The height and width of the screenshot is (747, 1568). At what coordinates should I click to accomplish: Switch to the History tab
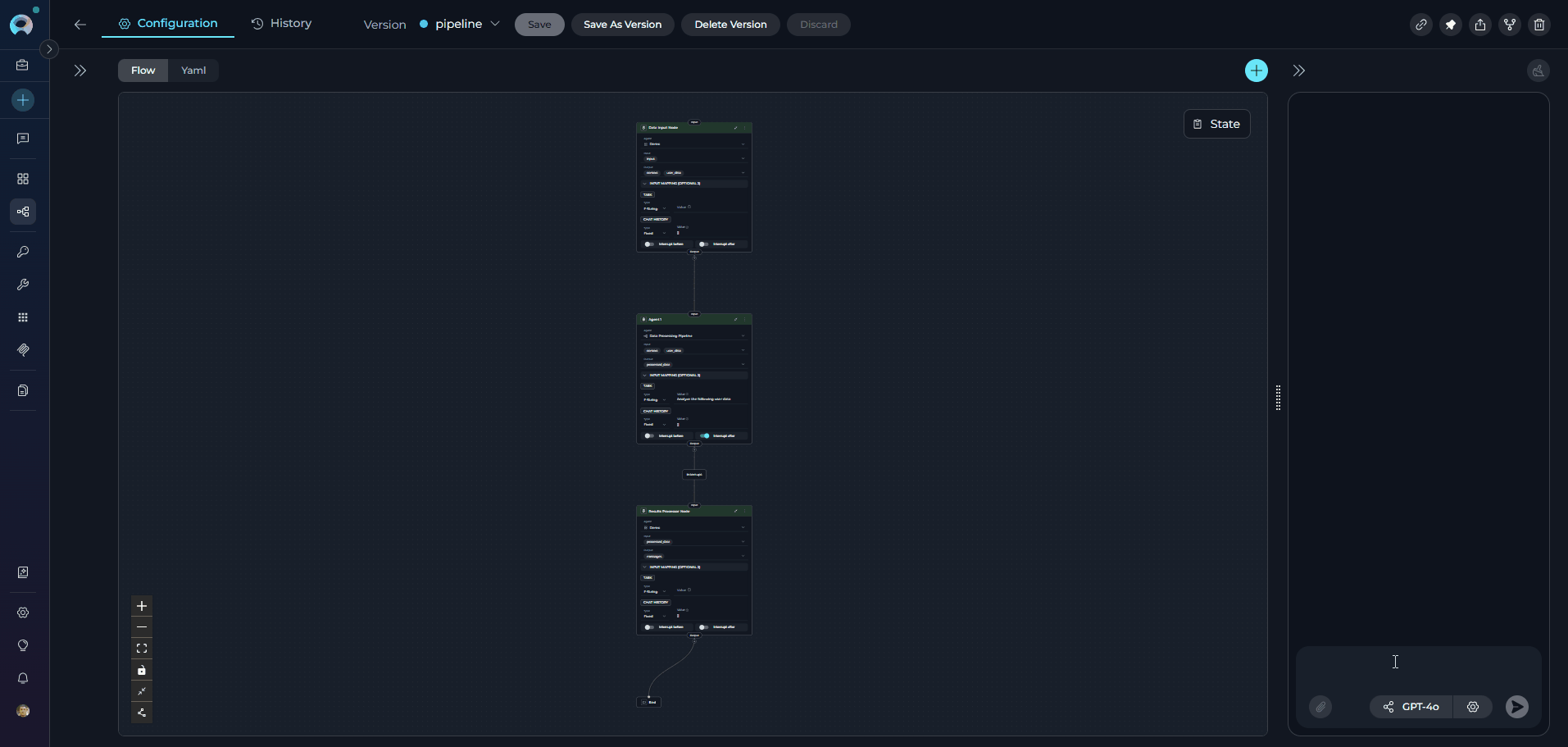[281, 24]
